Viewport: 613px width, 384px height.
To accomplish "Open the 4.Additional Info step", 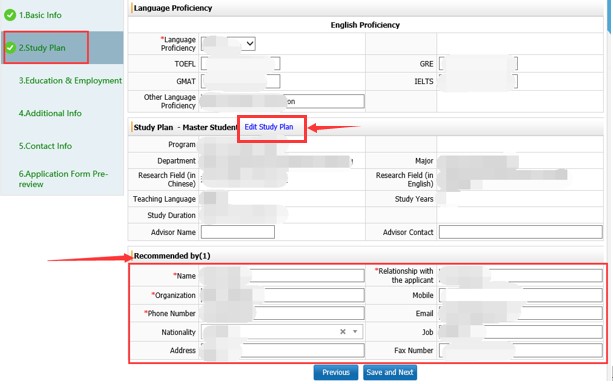I will click(x=50, y=113).
